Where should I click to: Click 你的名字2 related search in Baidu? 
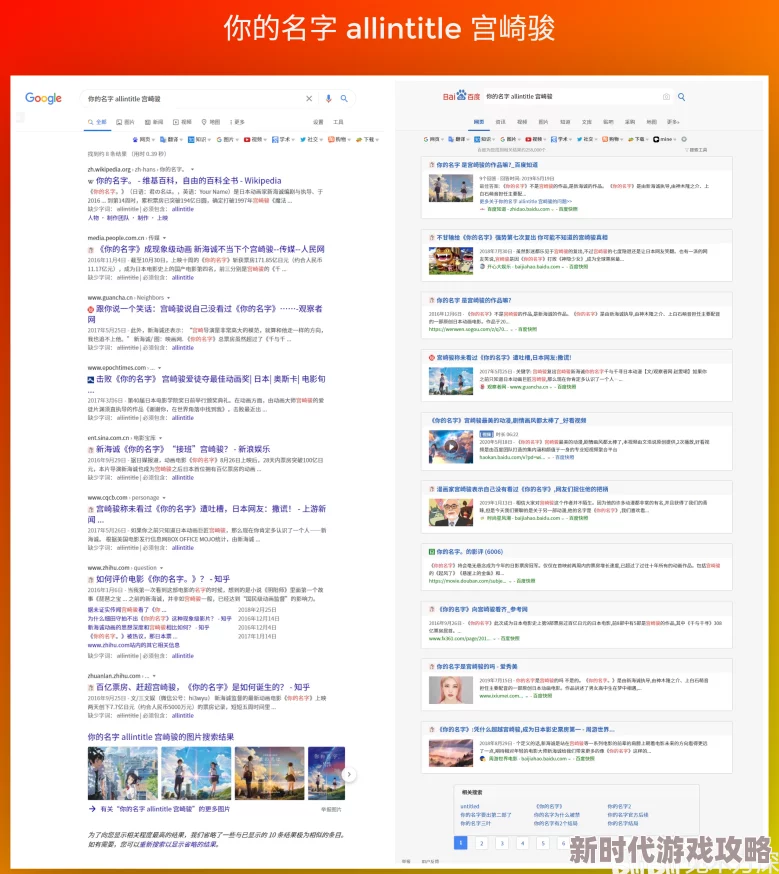pos(619,807)
